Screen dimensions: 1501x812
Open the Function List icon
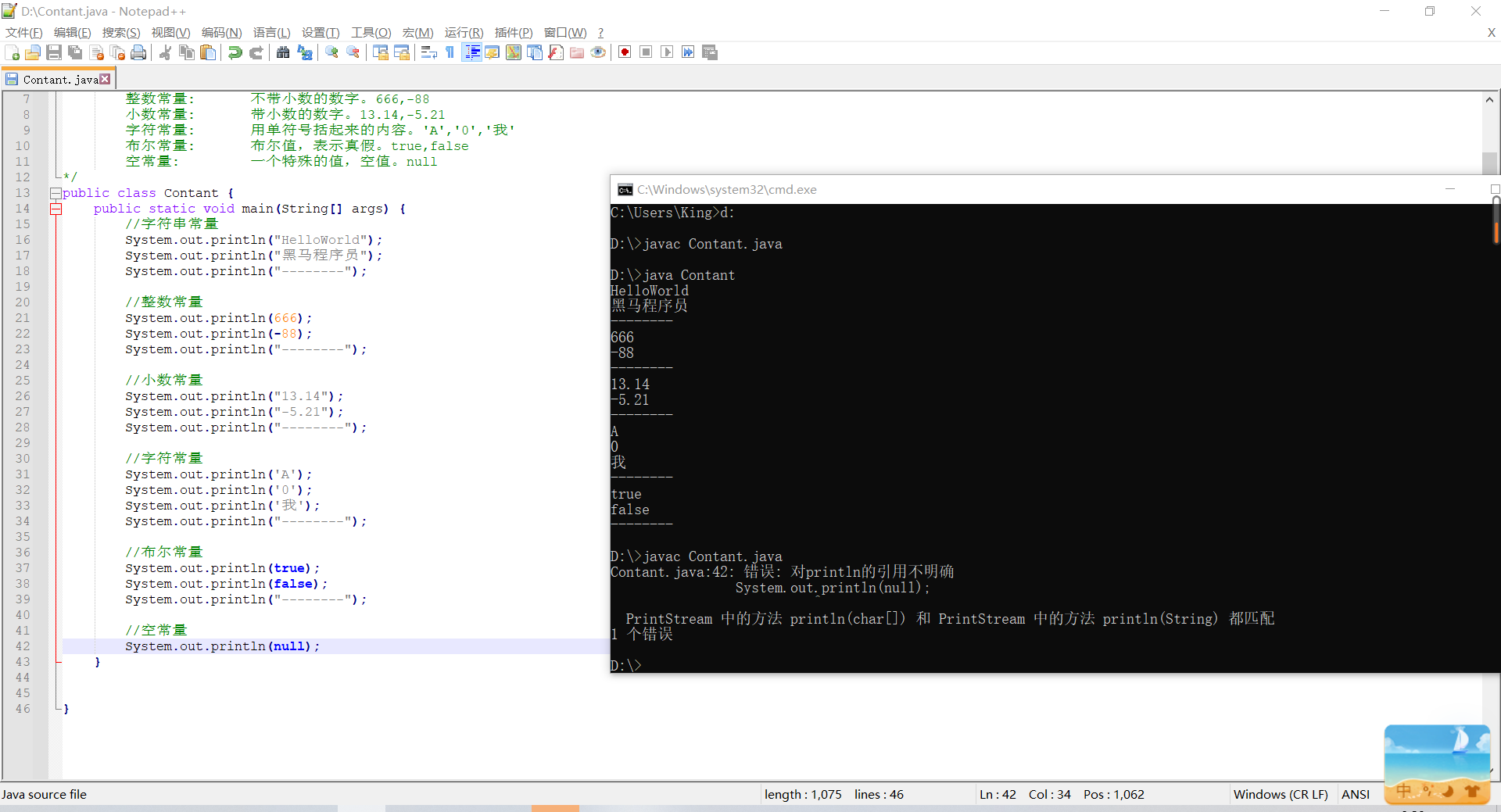(556, 52)
